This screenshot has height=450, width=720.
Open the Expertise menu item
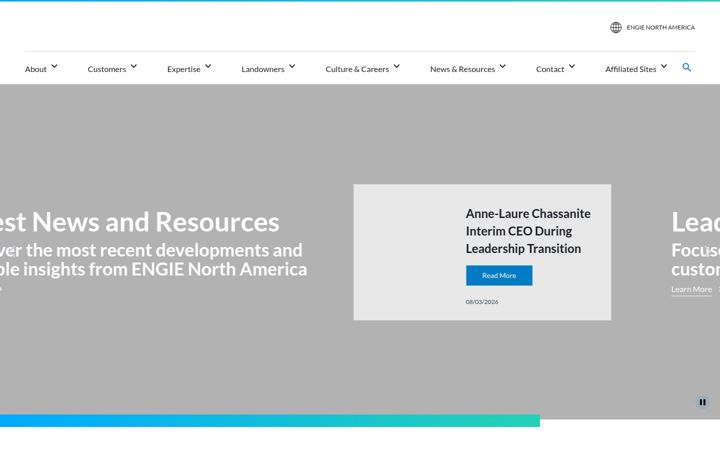(184, 69)
